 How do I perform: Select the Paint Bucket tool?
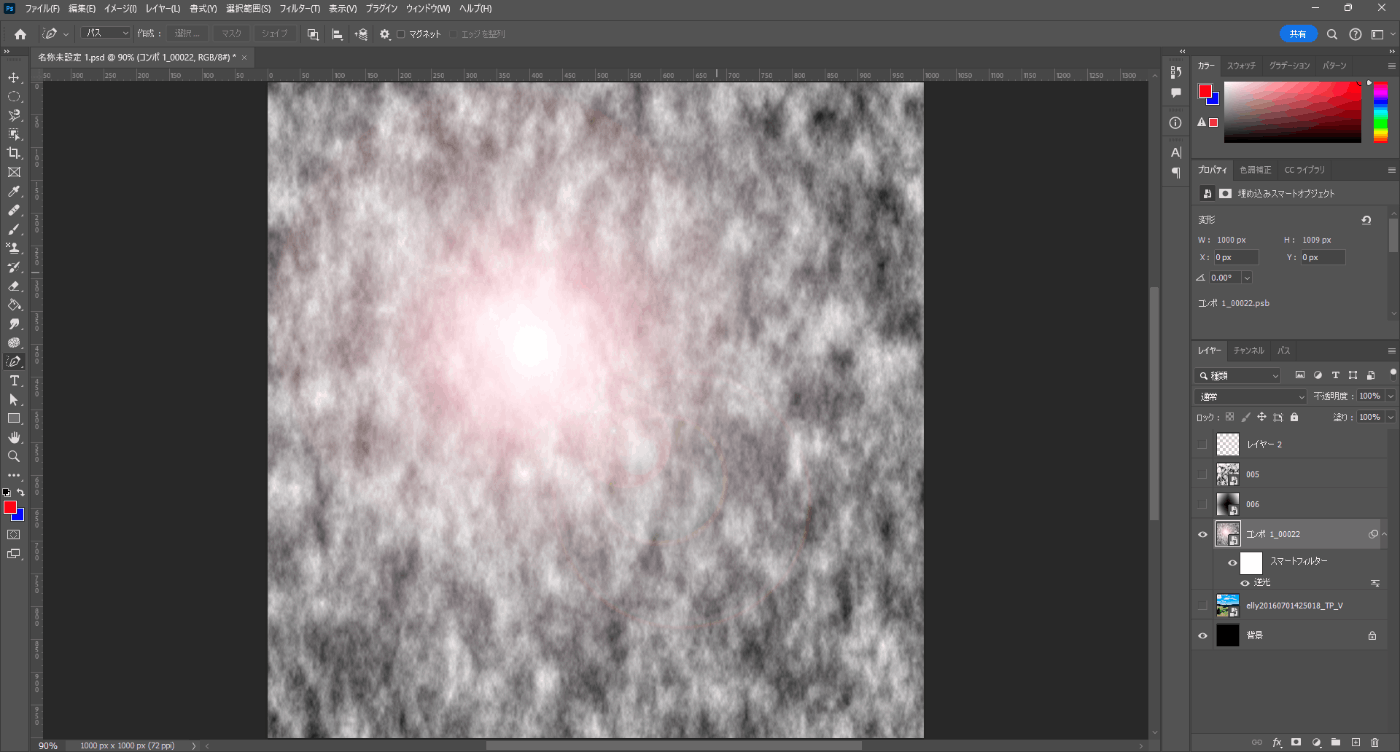14,305
